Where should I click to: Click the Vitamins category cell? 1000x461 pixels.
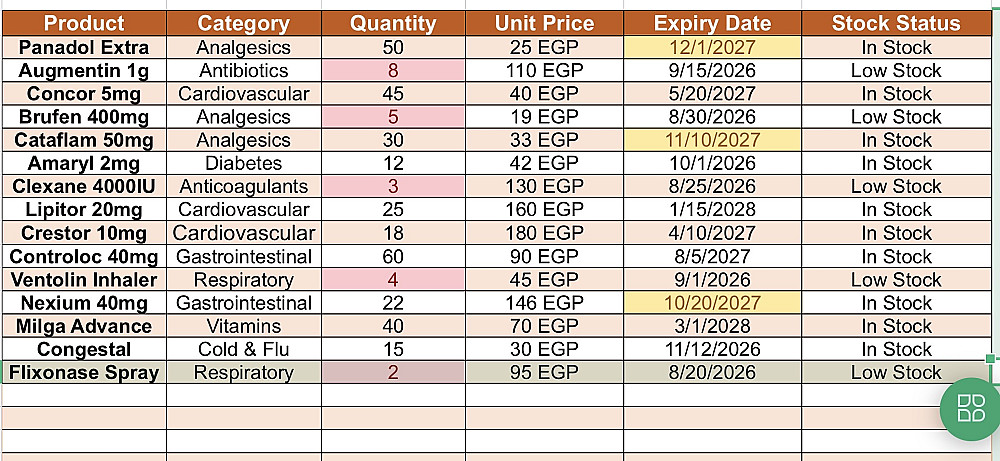click(244, 326)
